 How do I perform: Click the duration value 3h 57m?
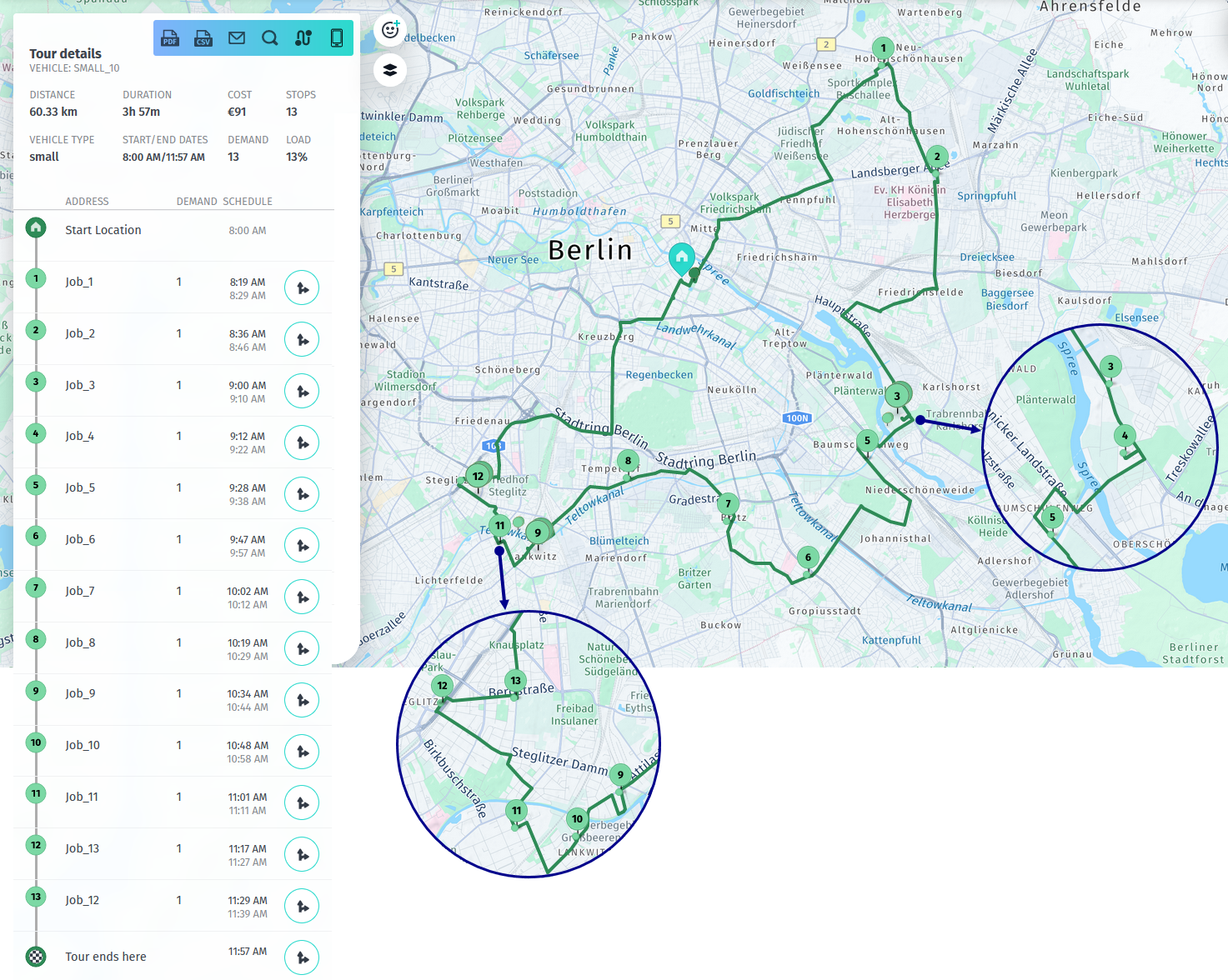pyautogui.click(x=141, y=112)
